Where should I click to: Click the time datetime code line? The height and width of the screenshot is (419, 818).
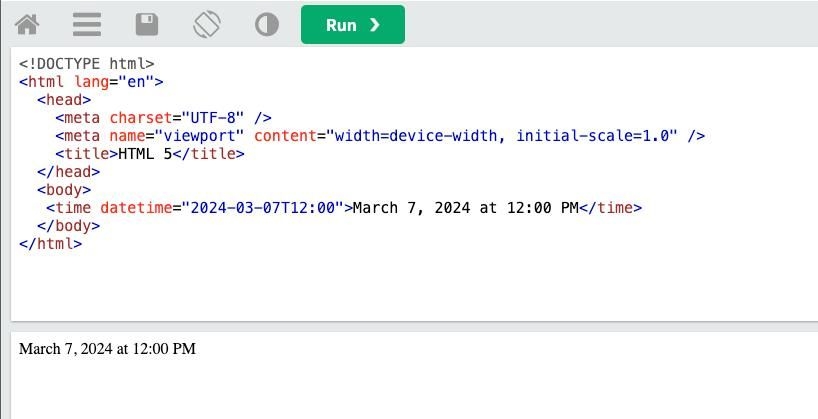(x=344, y=208)
